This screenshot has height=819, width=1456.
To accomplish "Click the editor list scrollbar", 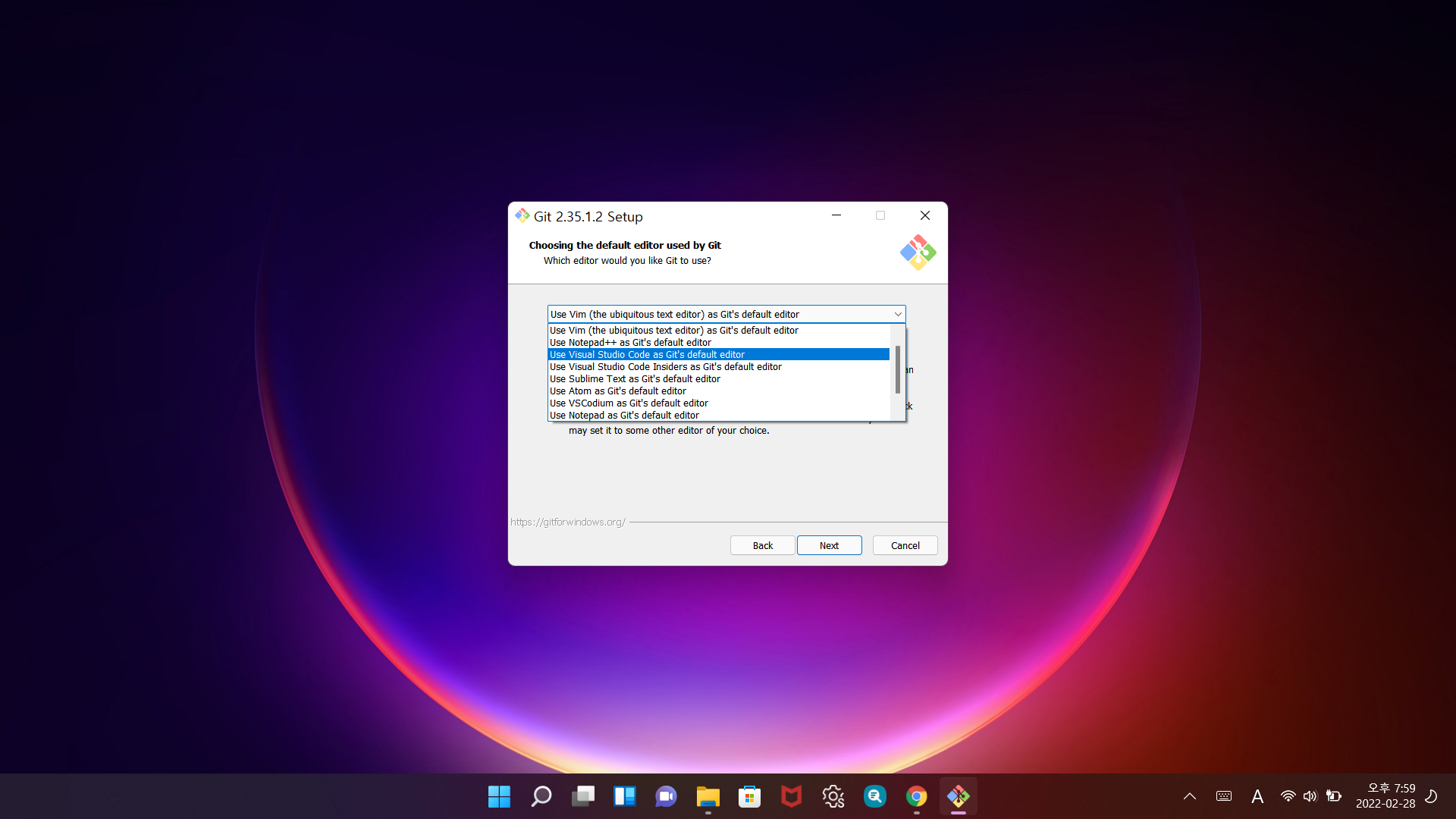I will [898, 370].
